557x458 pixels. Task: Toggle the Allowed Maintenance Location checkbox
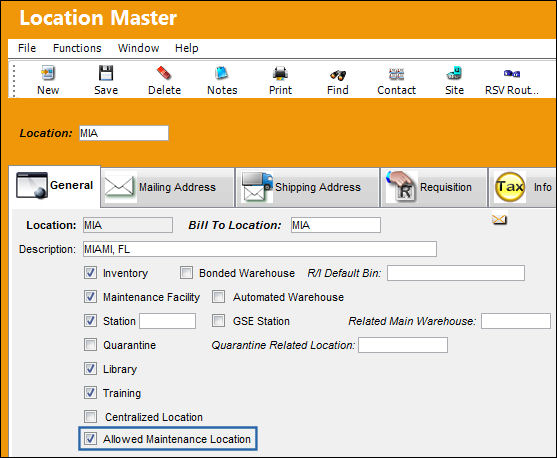(x=90, y=439)
